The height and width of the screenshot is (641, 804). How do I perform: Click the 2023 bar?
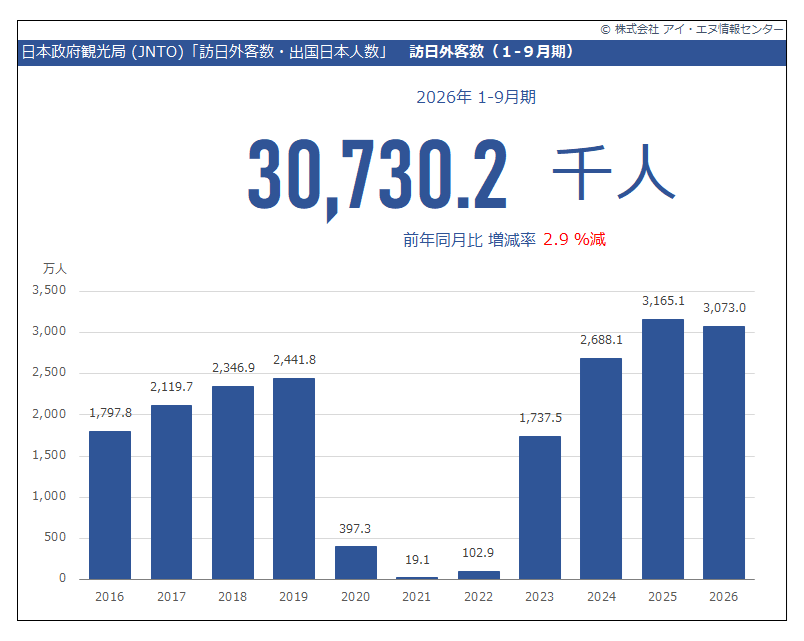540,508
